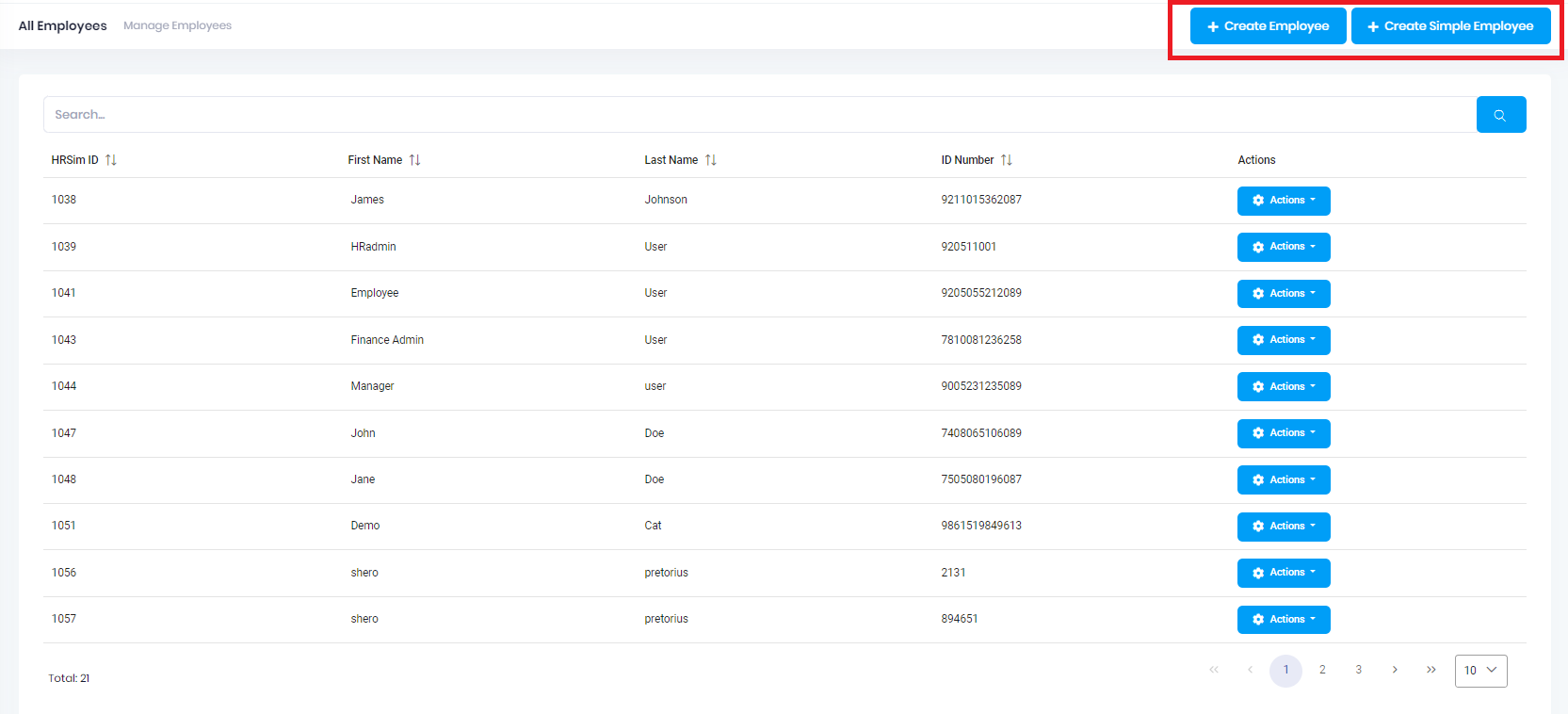
Task: Click the Total: 21 label
Action: coord(69,678)
